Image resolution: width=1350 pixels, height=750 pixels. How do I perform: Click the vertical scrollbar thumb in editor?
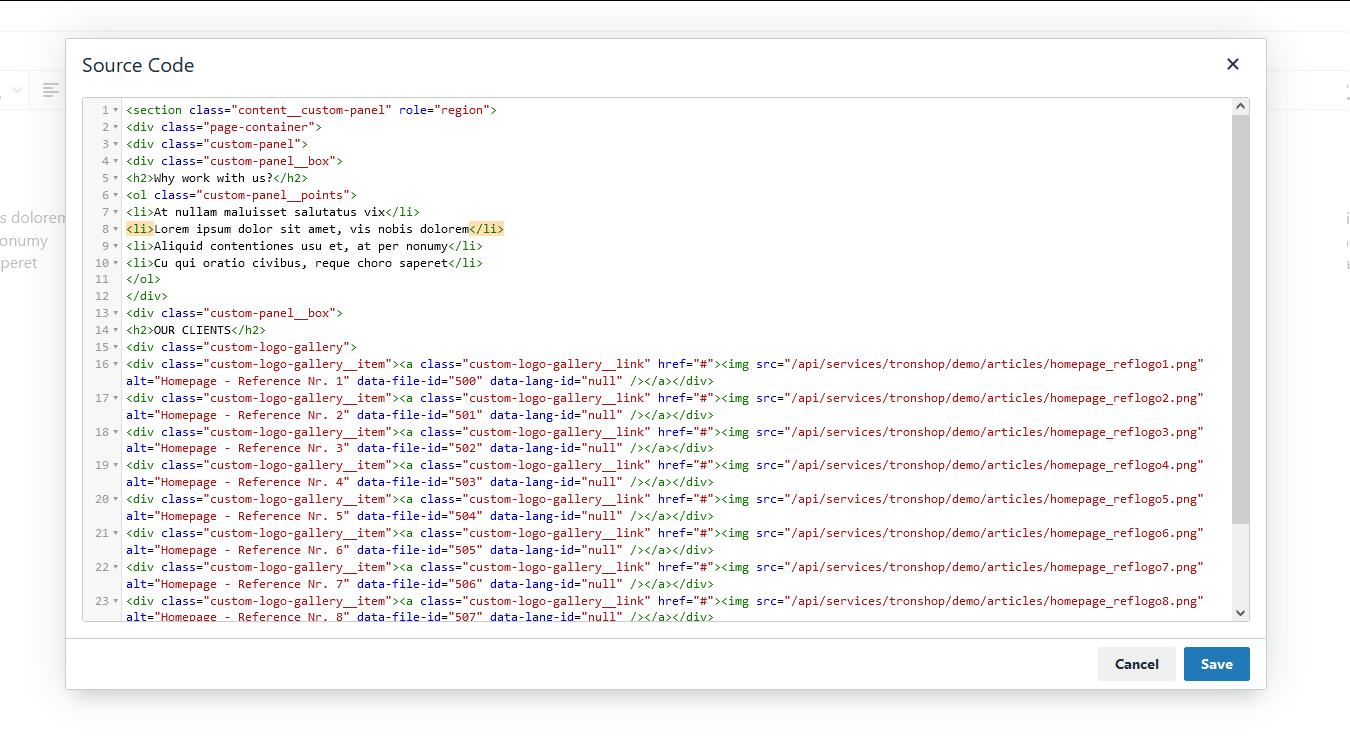tap(1241, 319)
